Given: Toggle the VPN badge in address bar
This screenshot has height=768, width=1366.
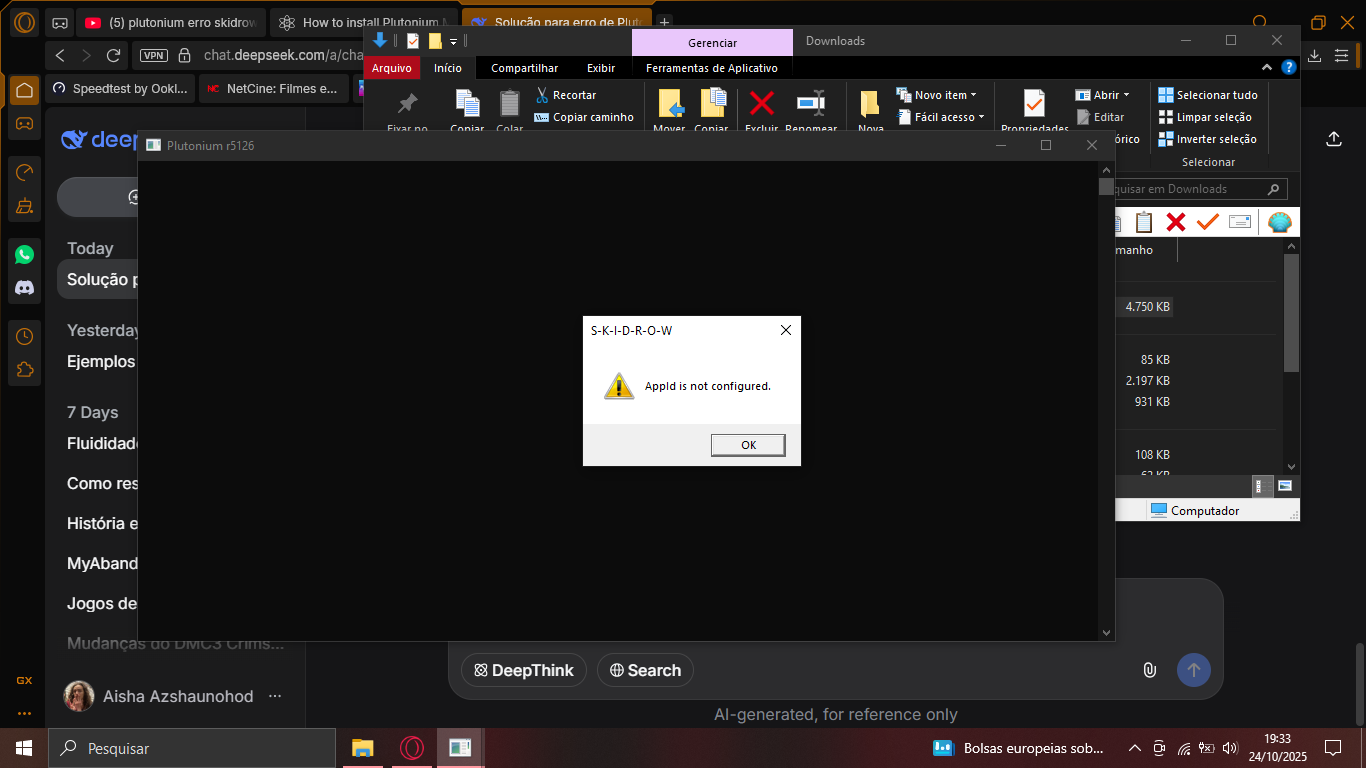Looking at the screenshot, I should click(154, 56).
